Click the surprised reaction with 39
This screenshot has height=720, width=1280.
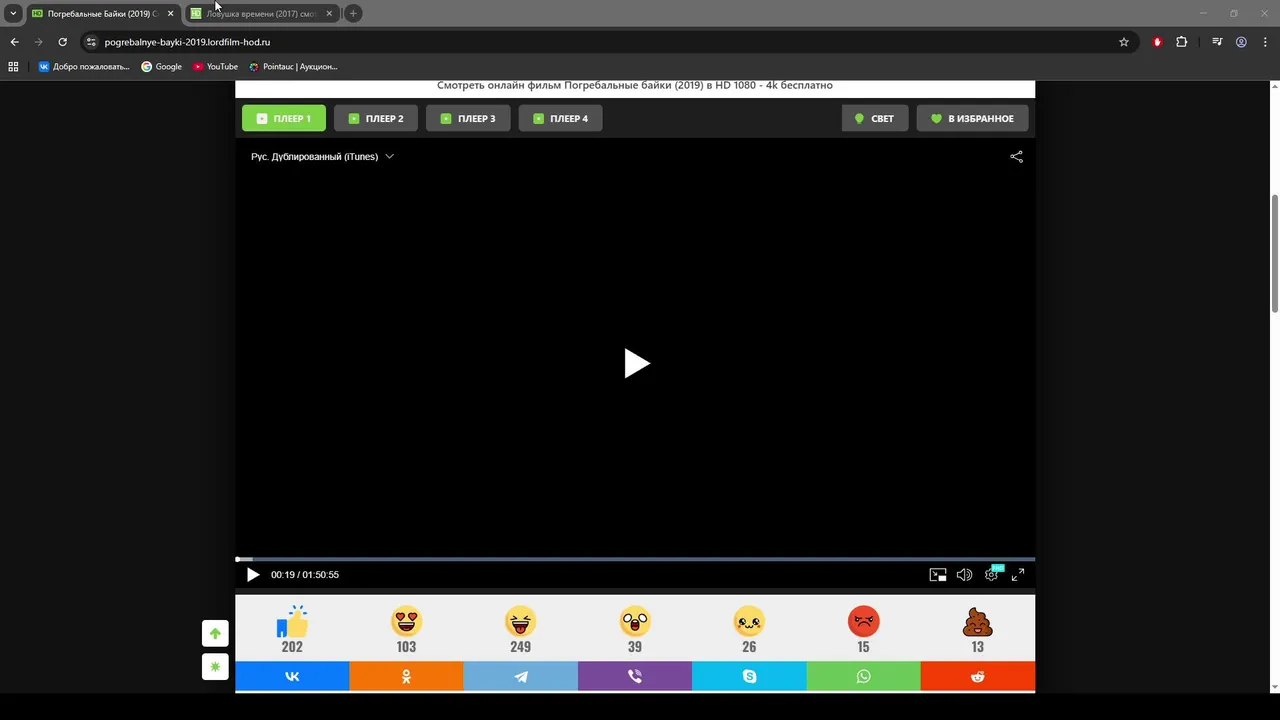pos(635,629)
